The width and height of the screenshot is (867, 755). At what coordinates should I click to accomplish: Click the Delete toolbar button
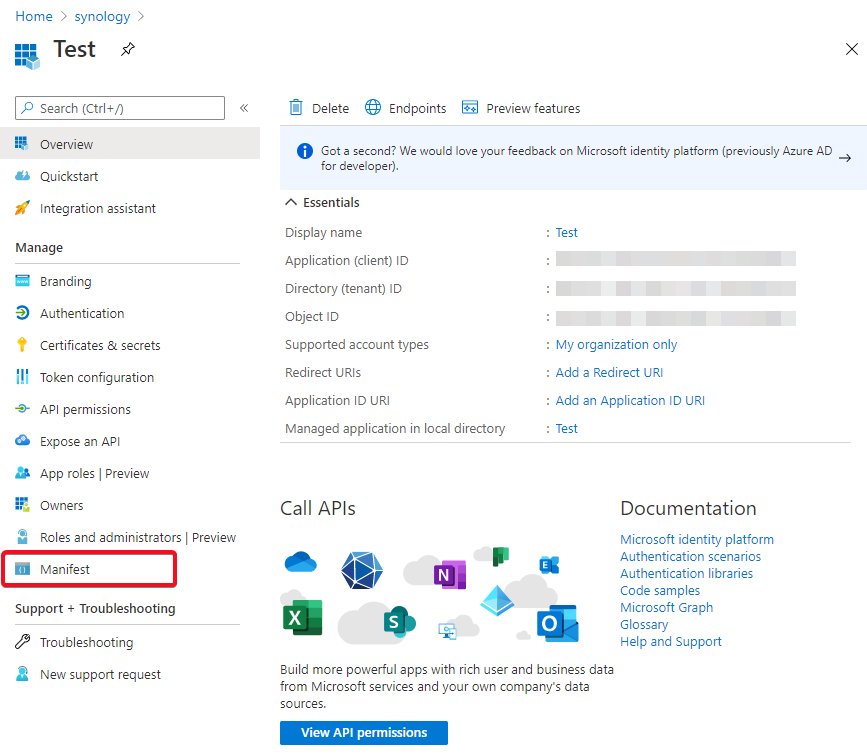319,108
